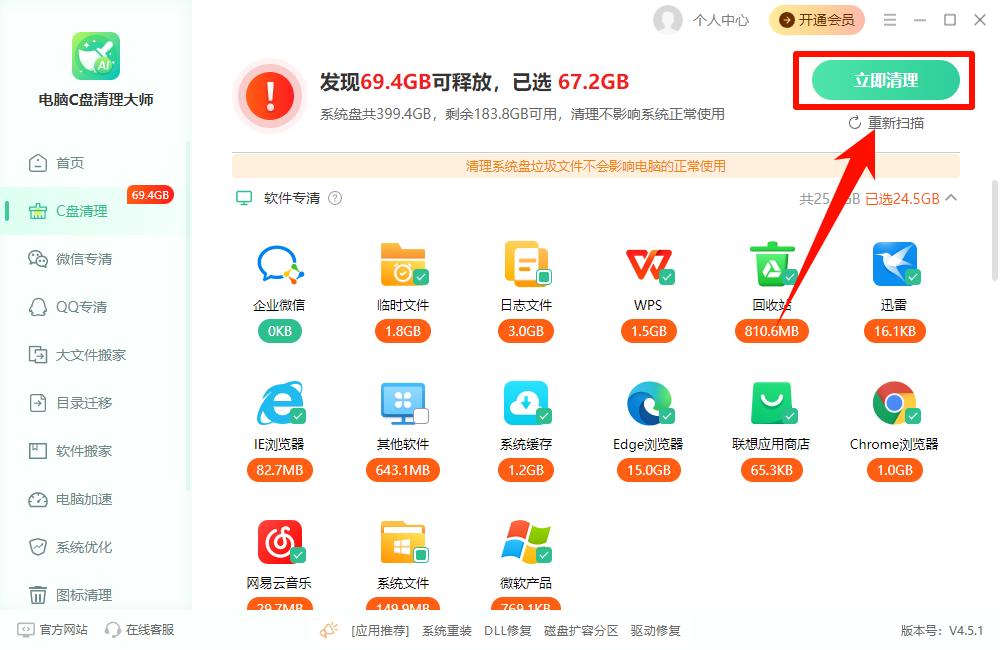This screenshot has width=1000, height=650.
Task: Uncheck the WPS checkbox
Action: [x=667, y=277]
